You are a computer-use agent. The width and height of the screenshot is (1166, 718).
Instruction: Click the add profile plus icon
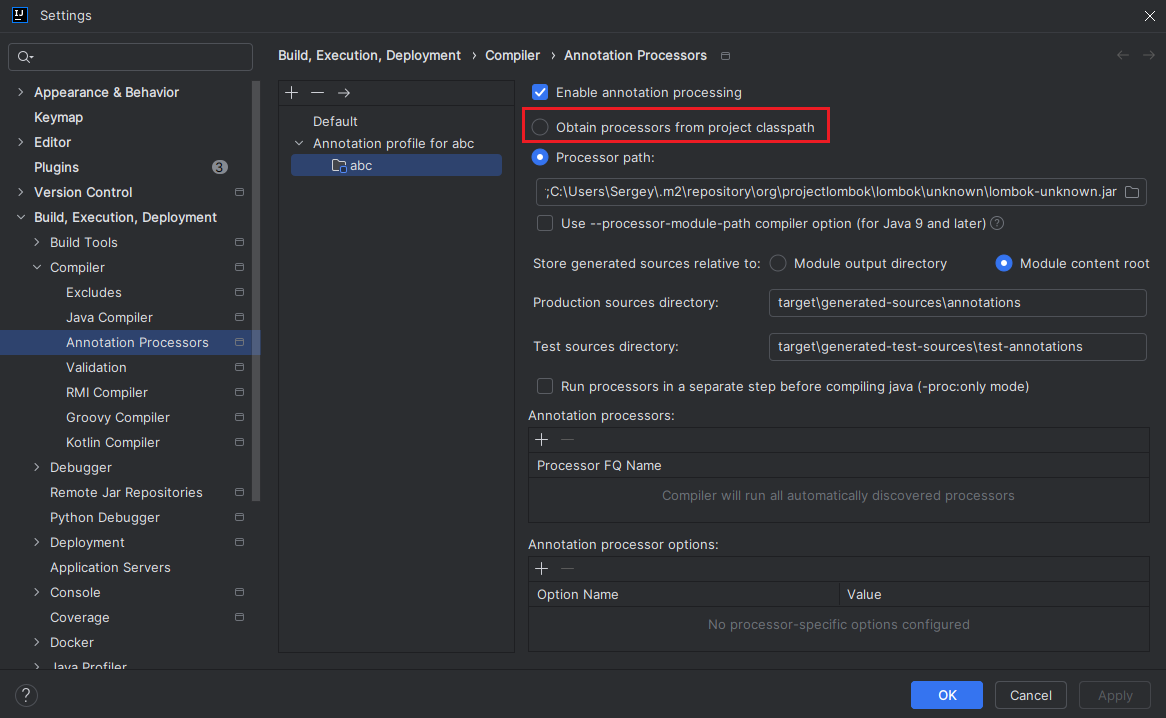coord(291,93)
